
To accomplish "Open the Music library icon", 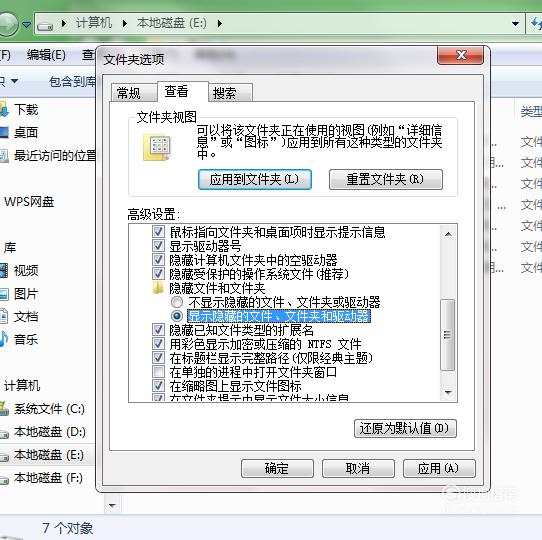I will [3, 339].
